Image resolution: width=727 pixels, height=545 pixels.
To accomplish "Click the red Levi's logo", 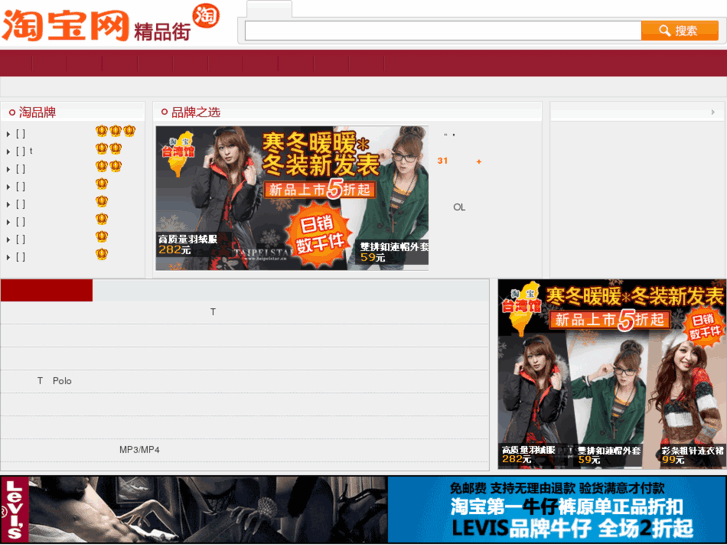I will tap(15, 510).
